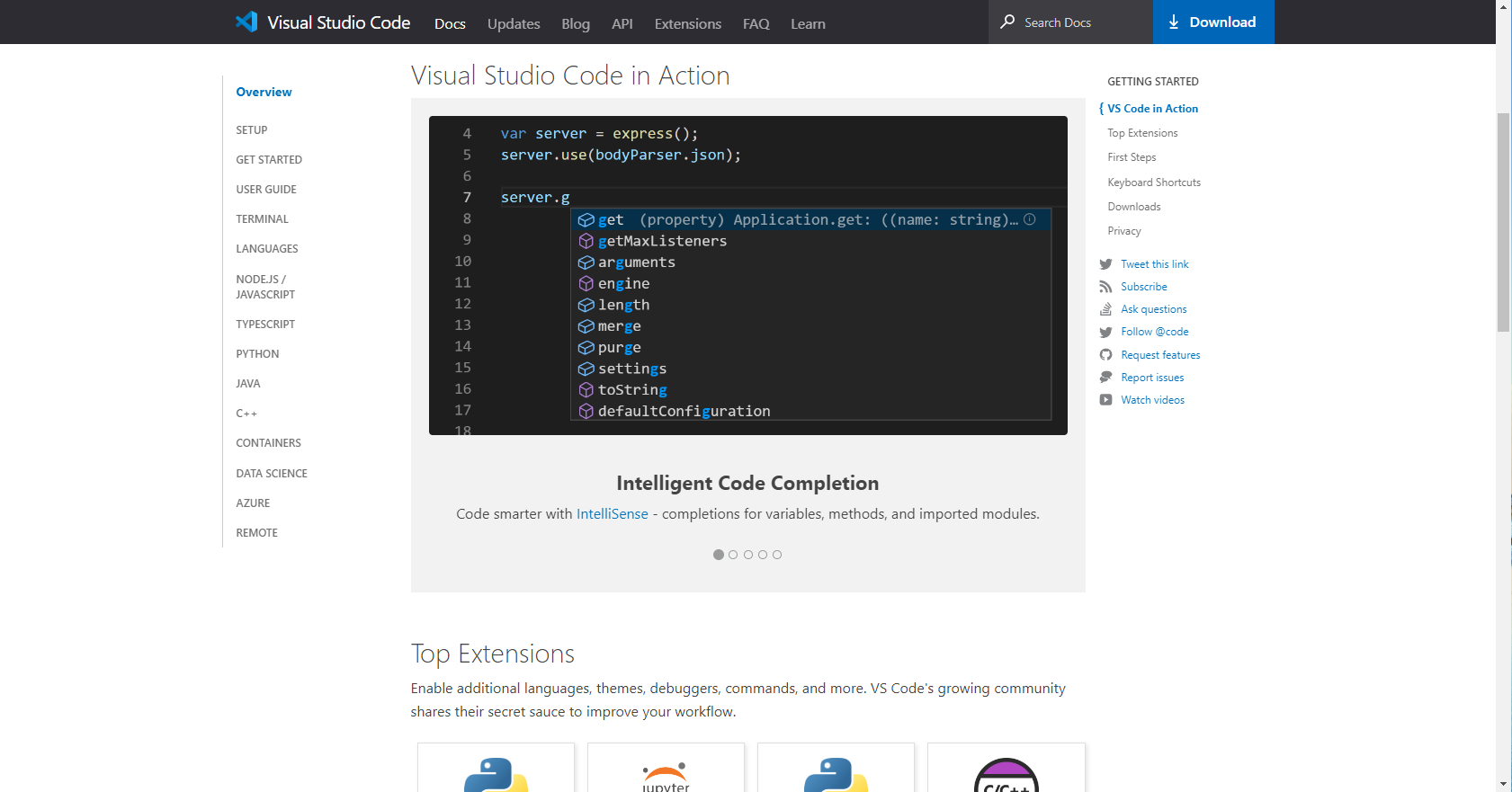The image size is (1512, 792).
Task: Expand the JAVA section
Action: [x=248, y=384]
